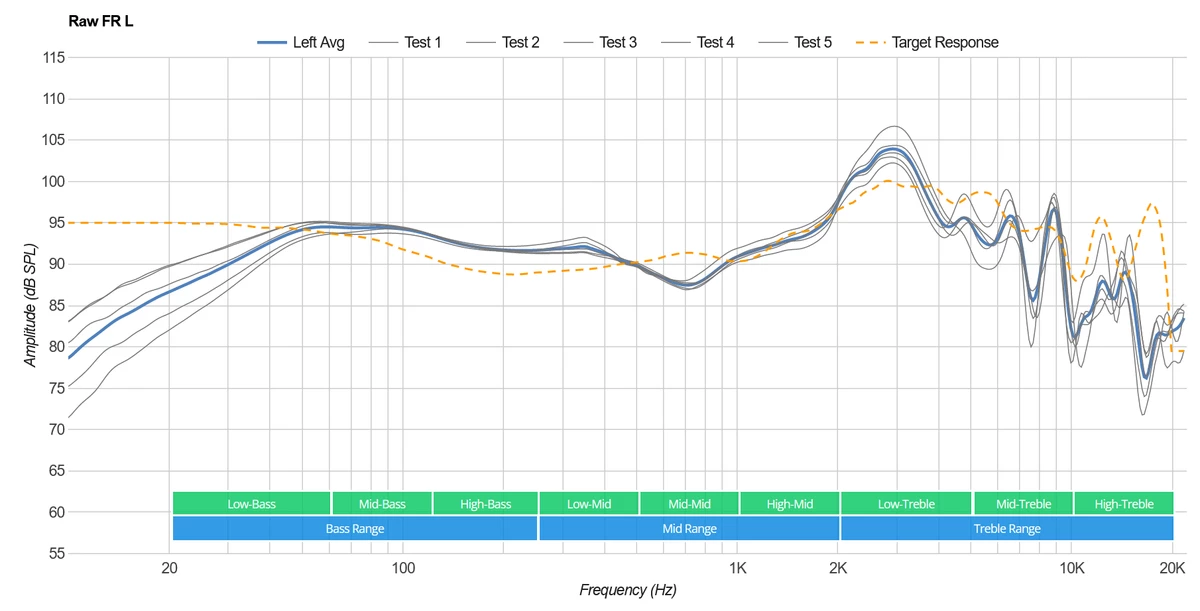Select the Low-Bass band label

(x=251, y=503)
